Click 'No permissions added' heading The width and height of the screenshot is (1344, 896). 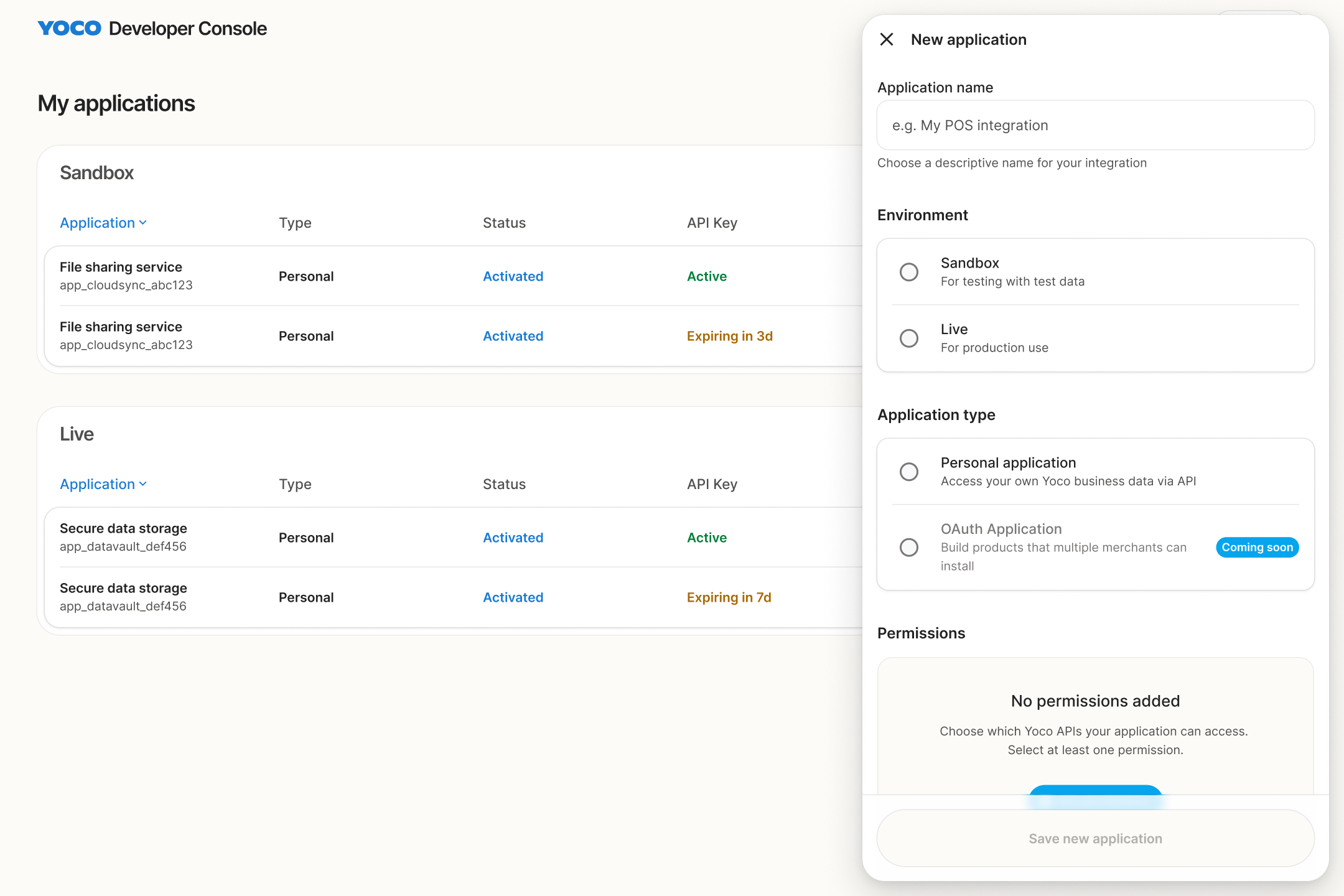(1095, 701)
